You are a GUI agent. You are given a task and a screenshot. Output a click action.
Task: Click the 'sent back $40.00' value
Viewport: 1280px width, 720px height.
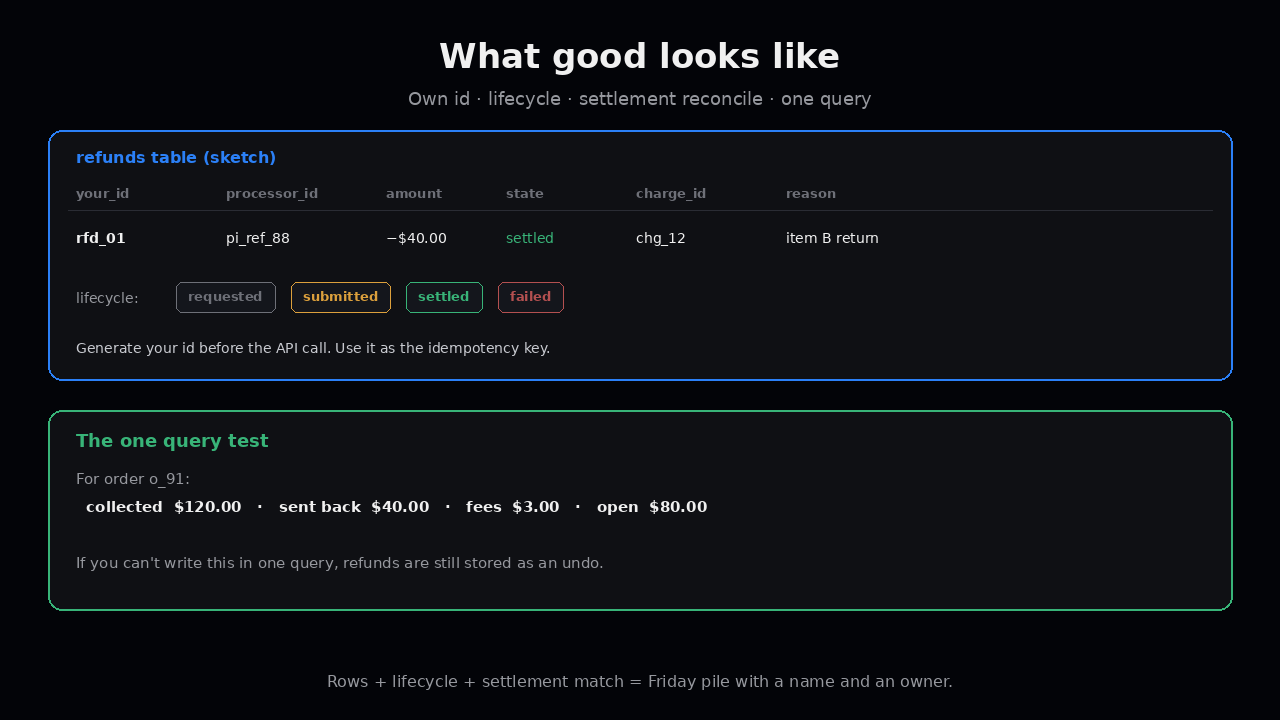coord(354,507)
